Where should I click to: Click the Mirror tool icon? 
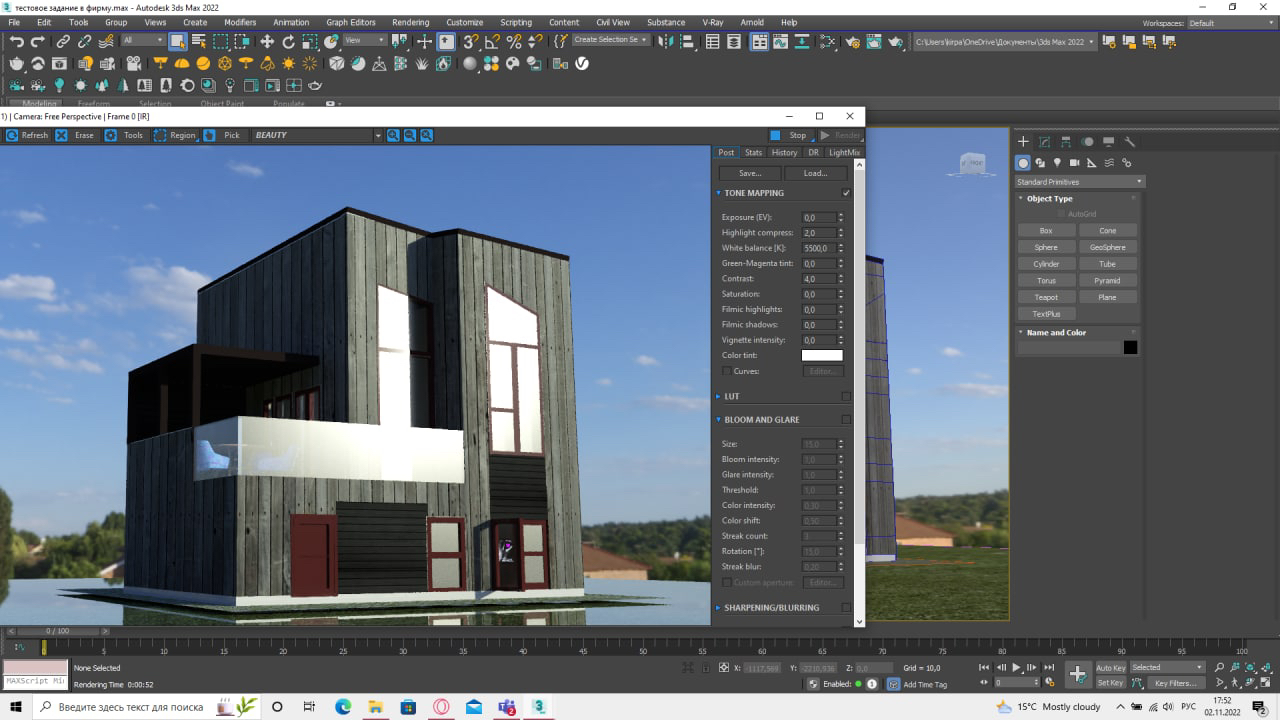tap(668, 41)
